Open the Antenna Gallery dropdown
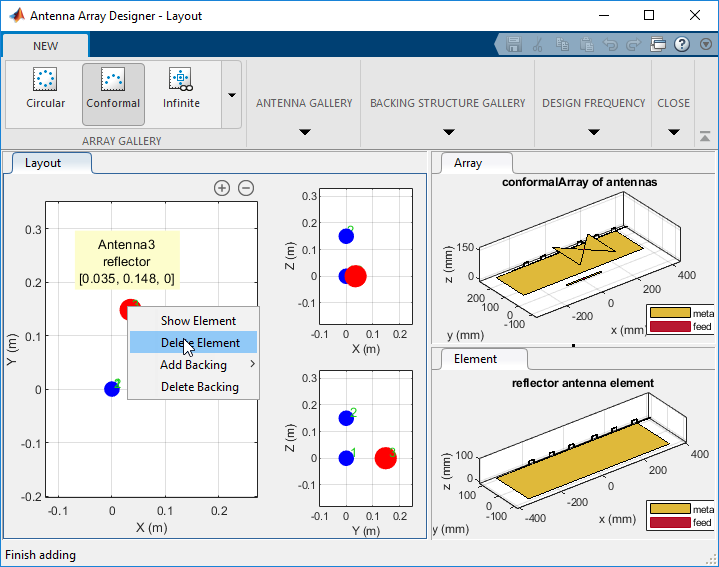Screen dimensions: 719x567 coord(304,132)
